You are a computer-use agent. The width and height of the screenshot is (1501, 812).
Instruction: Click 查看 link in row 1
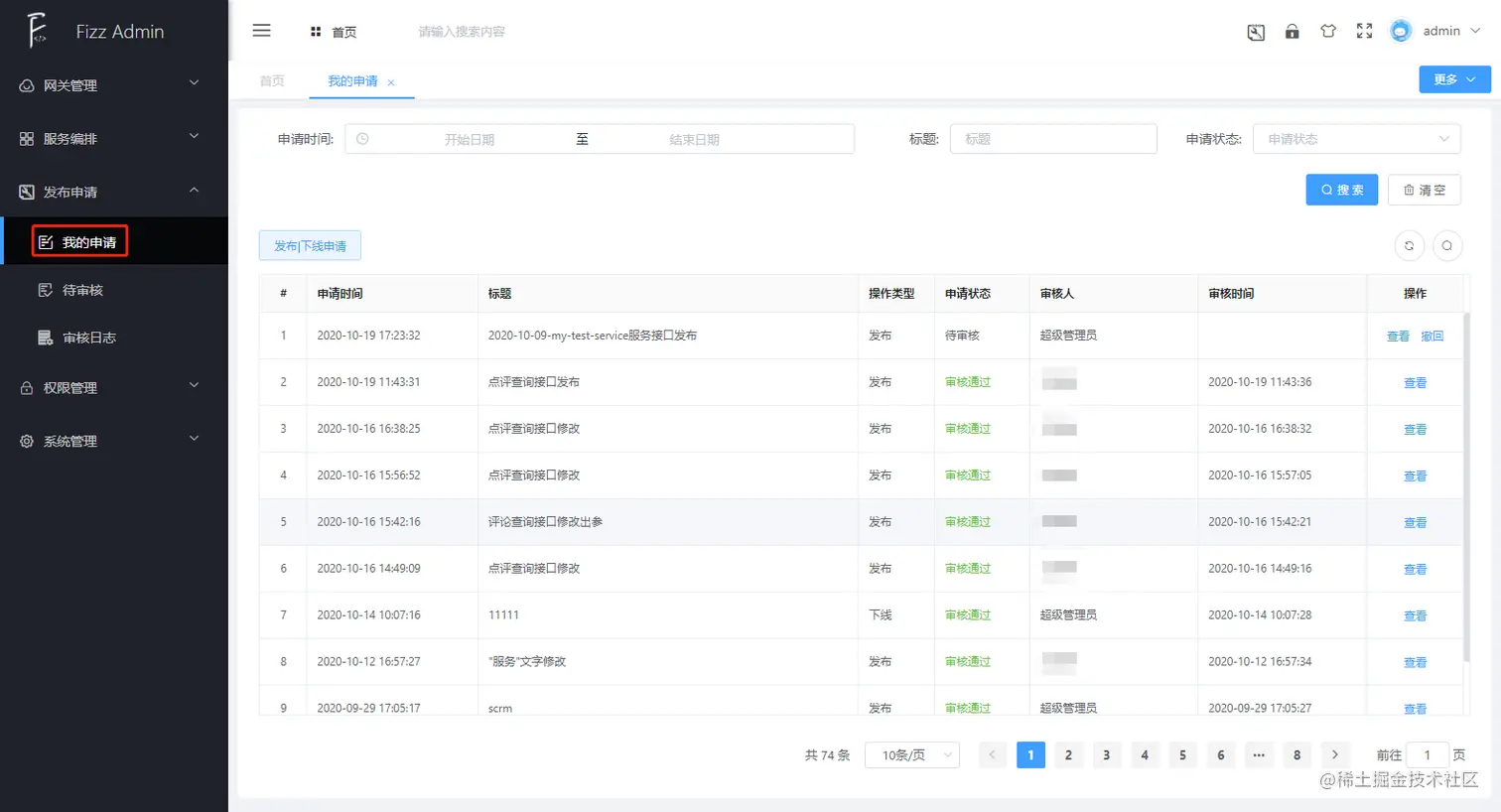click(x=1398, y=337)
